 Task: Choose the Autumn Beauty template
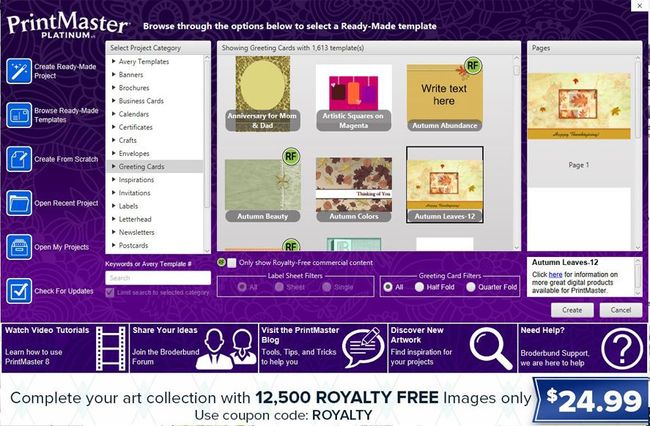pos(263,189)
